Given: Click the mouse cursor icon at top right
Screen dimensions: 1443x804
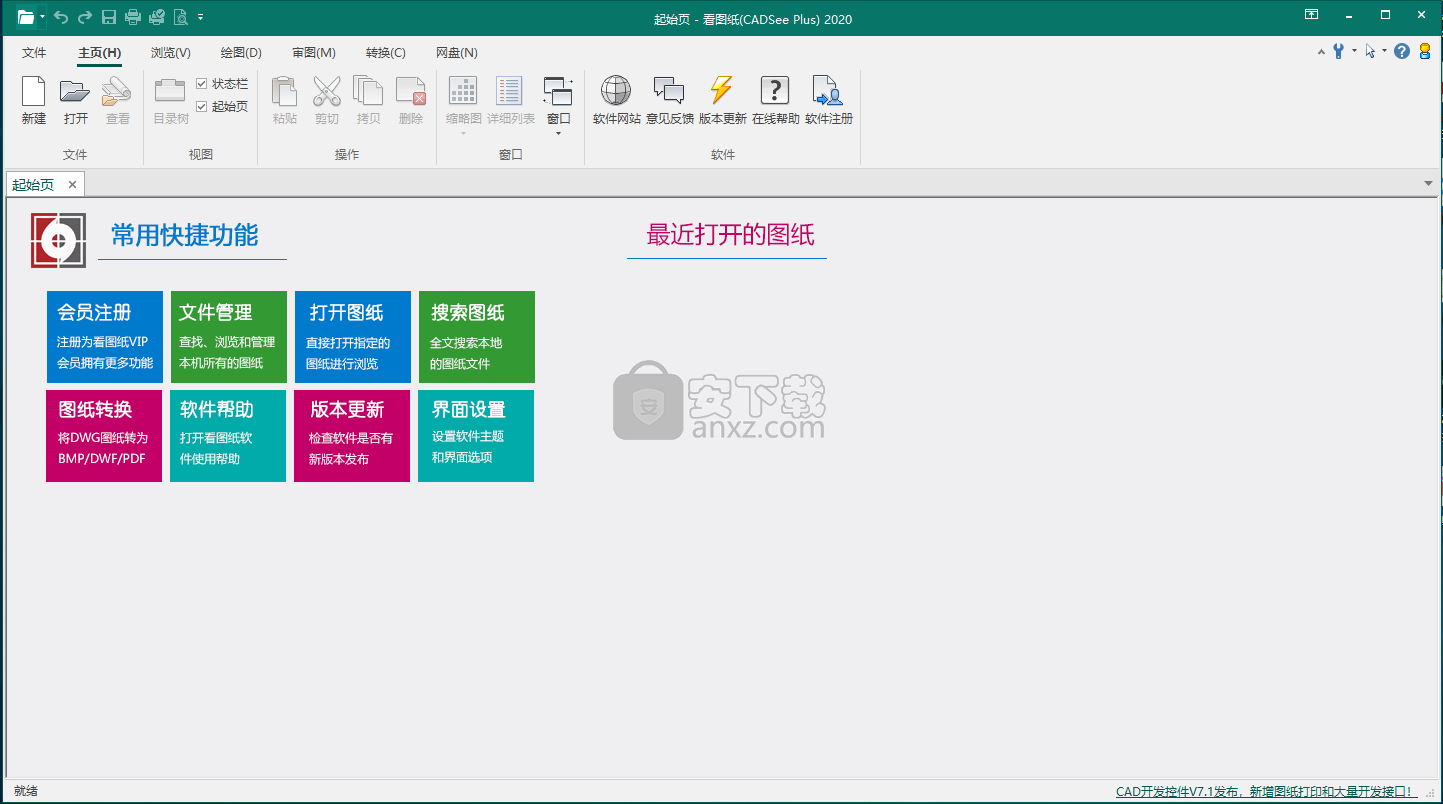Looking at the screenshot, I should [x=1370, y=51].
